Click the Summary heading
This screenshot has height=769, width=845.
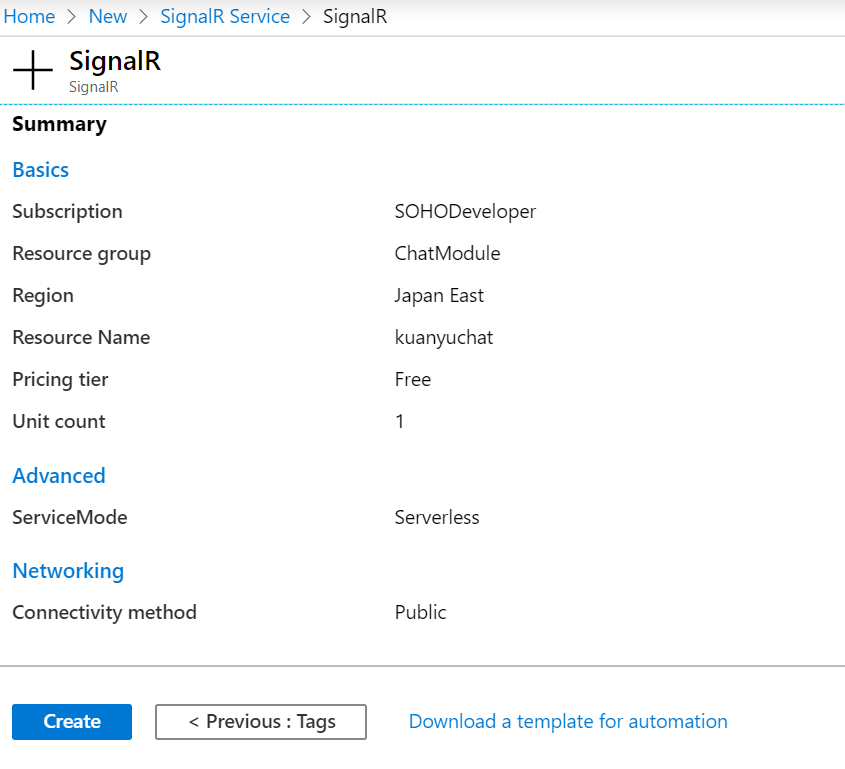tap(59, 124)
